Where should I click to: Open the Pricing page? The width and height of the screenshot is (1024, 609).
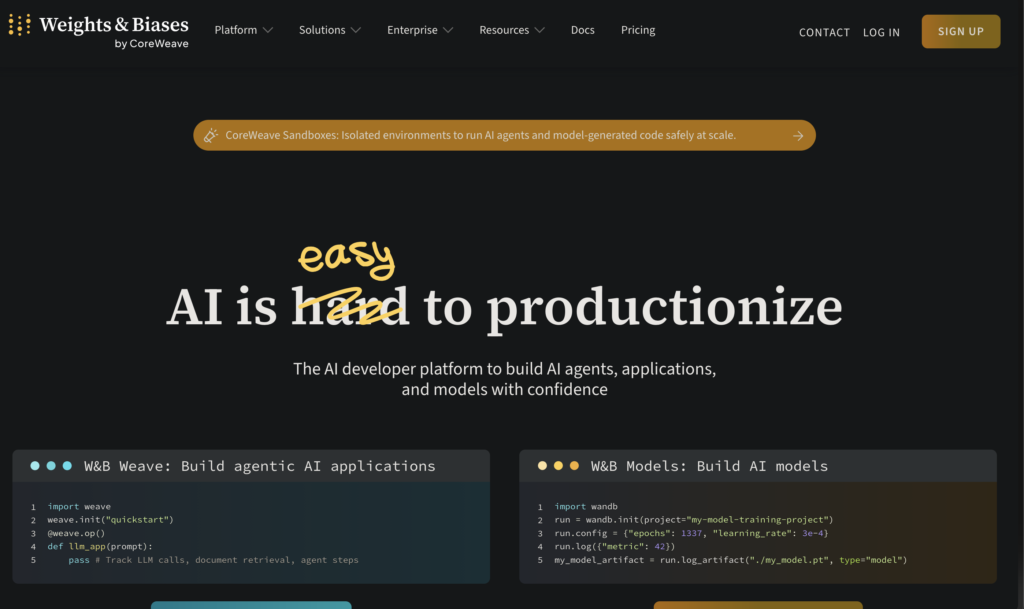coord(638,30)
